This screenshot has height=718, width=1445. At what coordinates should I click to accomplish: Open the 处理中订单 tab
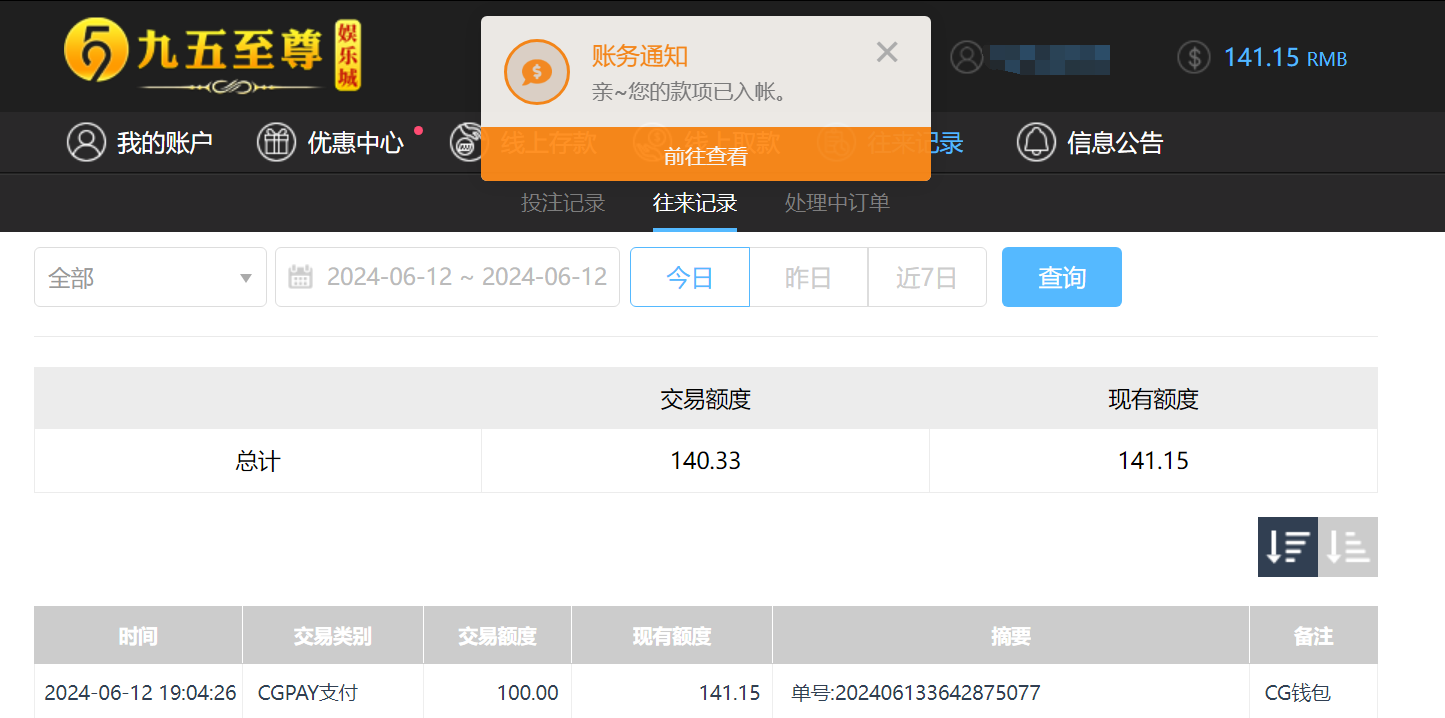coord(836,203)
